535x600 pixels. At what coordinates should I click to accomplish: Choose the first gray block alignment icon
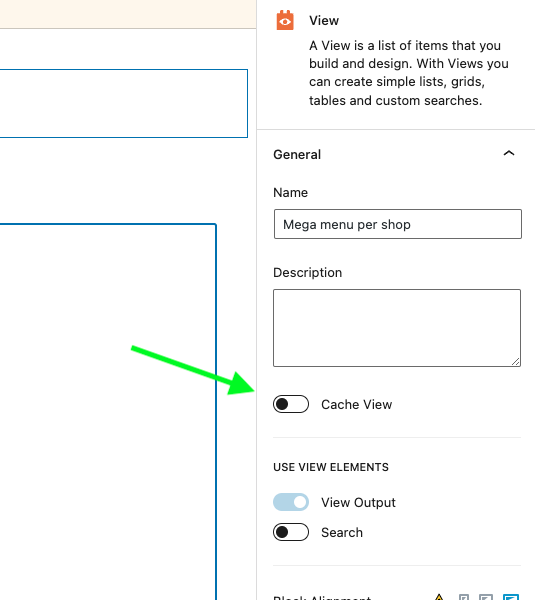(464, 597)
